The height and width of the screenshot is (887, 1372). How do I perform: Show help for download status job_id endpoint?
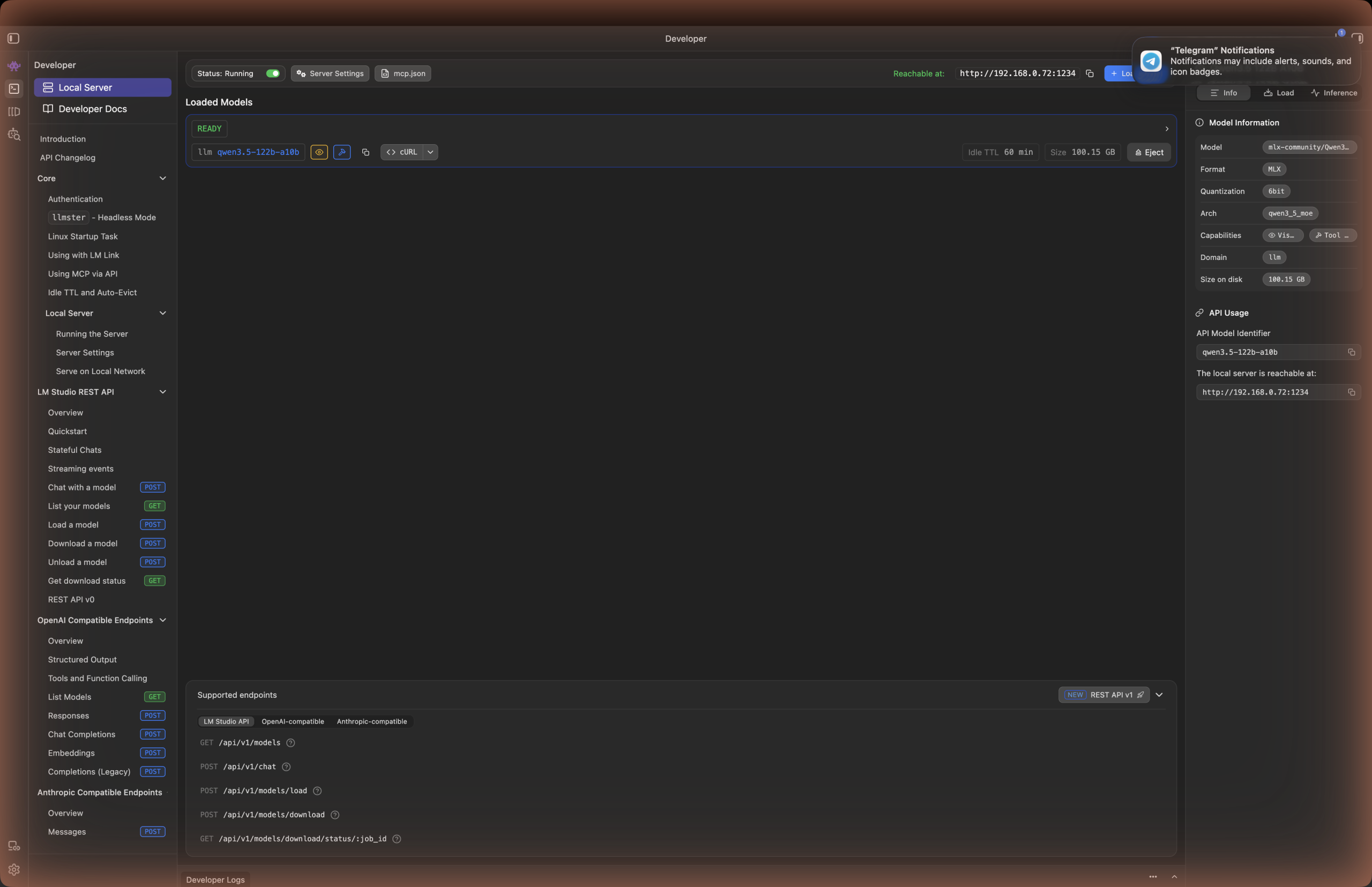(397, 839)
